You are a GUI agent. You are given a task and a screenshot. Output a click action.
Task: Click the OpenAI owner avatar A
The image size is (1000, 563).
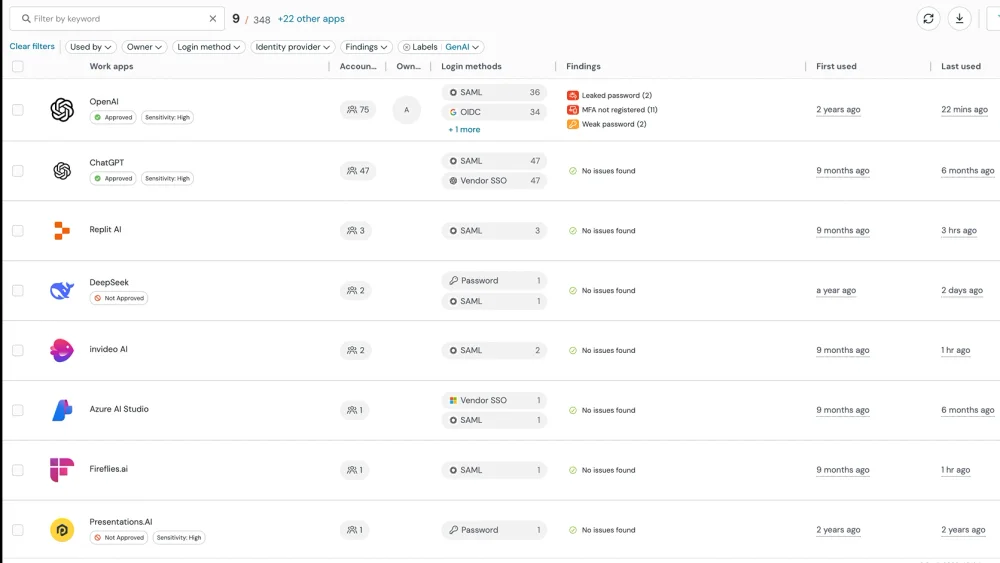406,110
